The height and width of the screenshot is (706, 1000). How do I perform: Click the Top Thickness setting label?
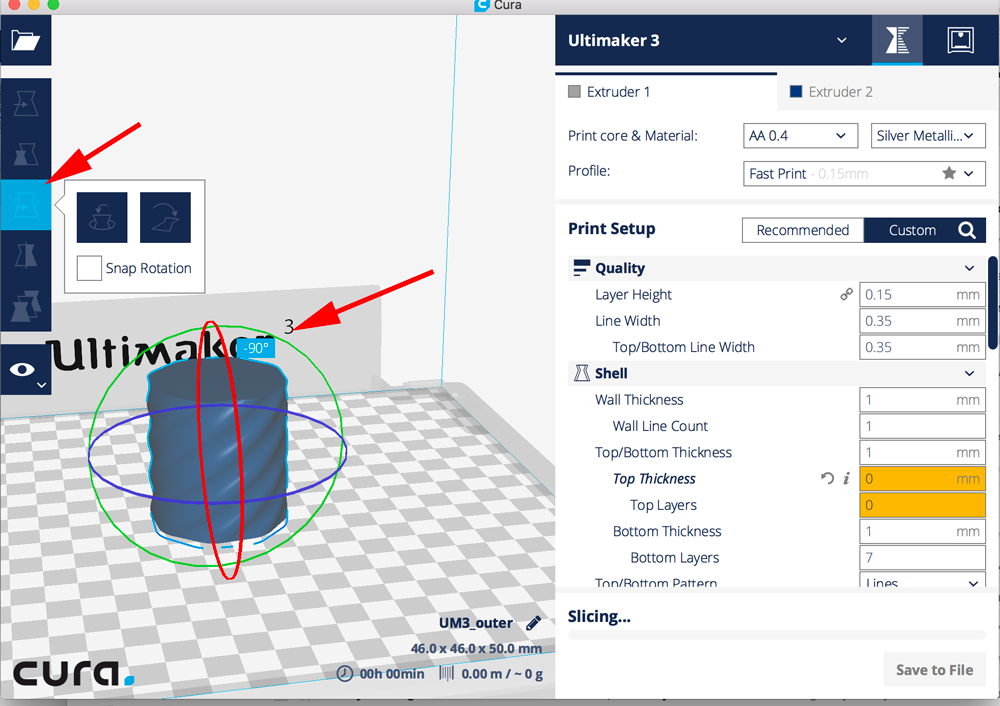(x=654, y=479)
